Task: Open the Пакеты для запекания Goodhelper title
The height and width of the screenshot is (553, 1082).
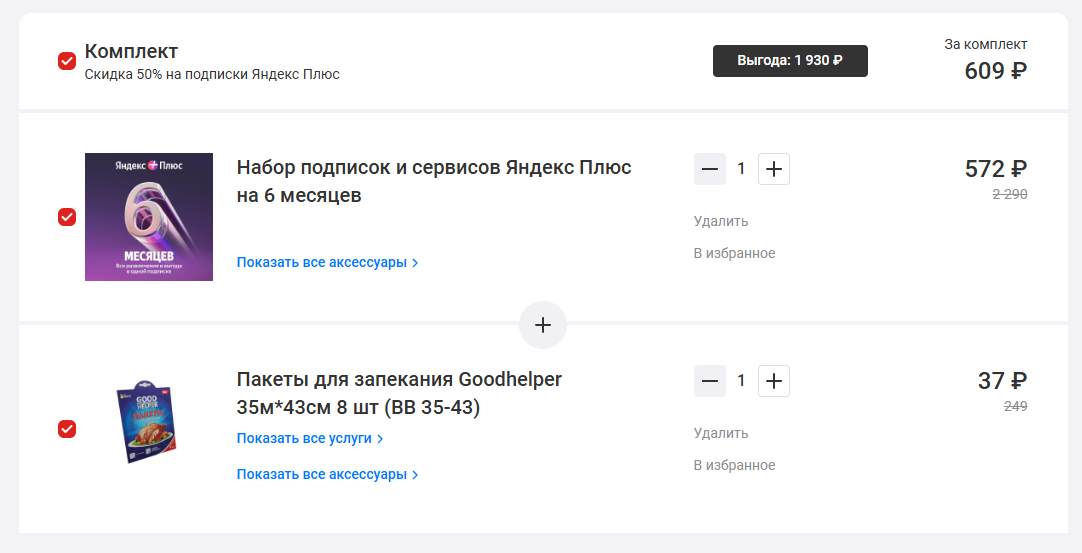Action: (x=399, y=393)
